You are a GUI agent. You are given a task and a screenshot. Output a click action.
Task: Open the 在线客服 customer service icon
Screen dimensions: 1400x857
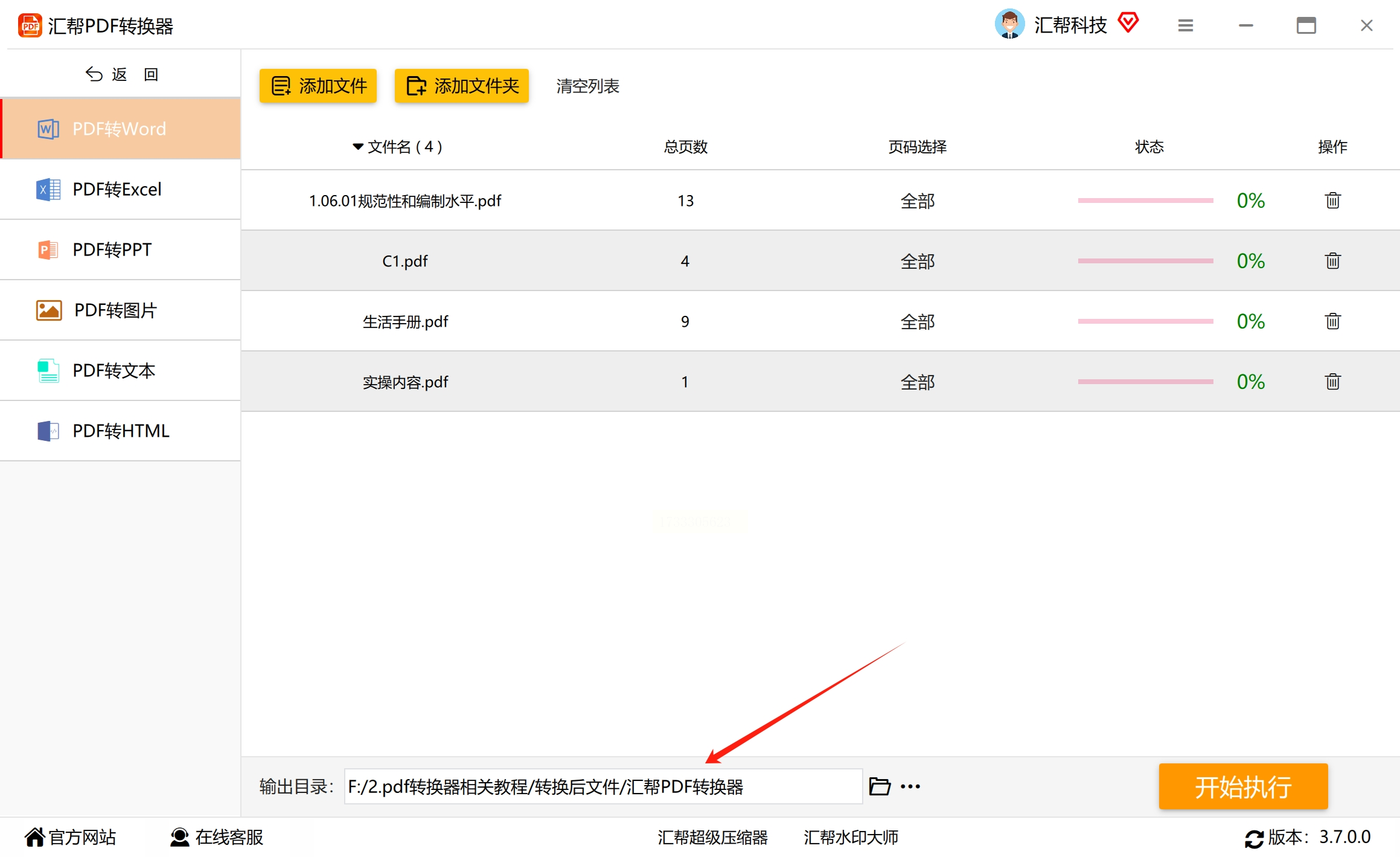pos(179,837)
